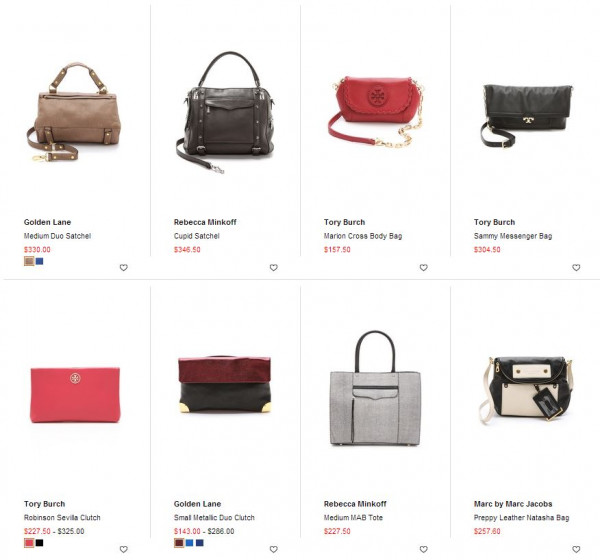Open the Cupid Satchel product link

197,236
